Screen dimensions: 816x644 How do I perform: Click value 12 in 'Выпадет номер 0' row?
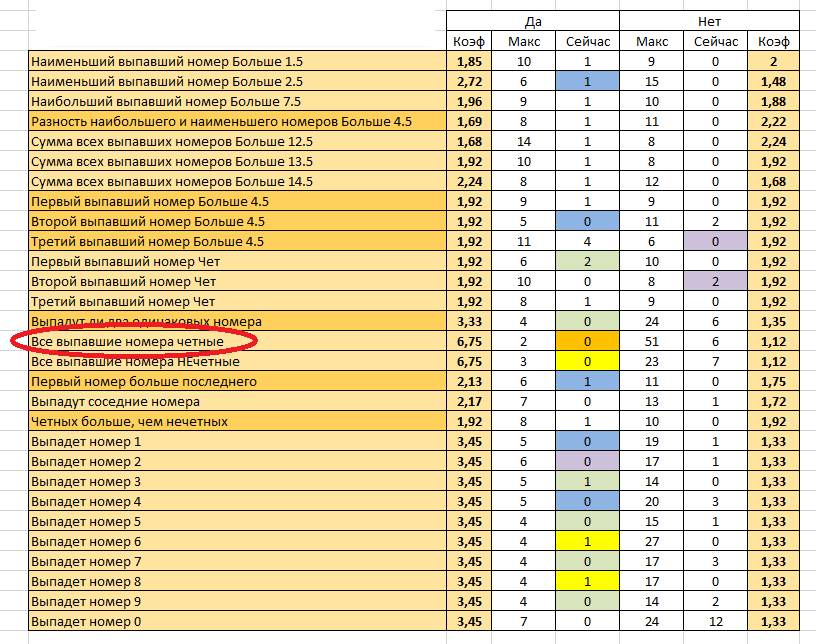point(714,622)
